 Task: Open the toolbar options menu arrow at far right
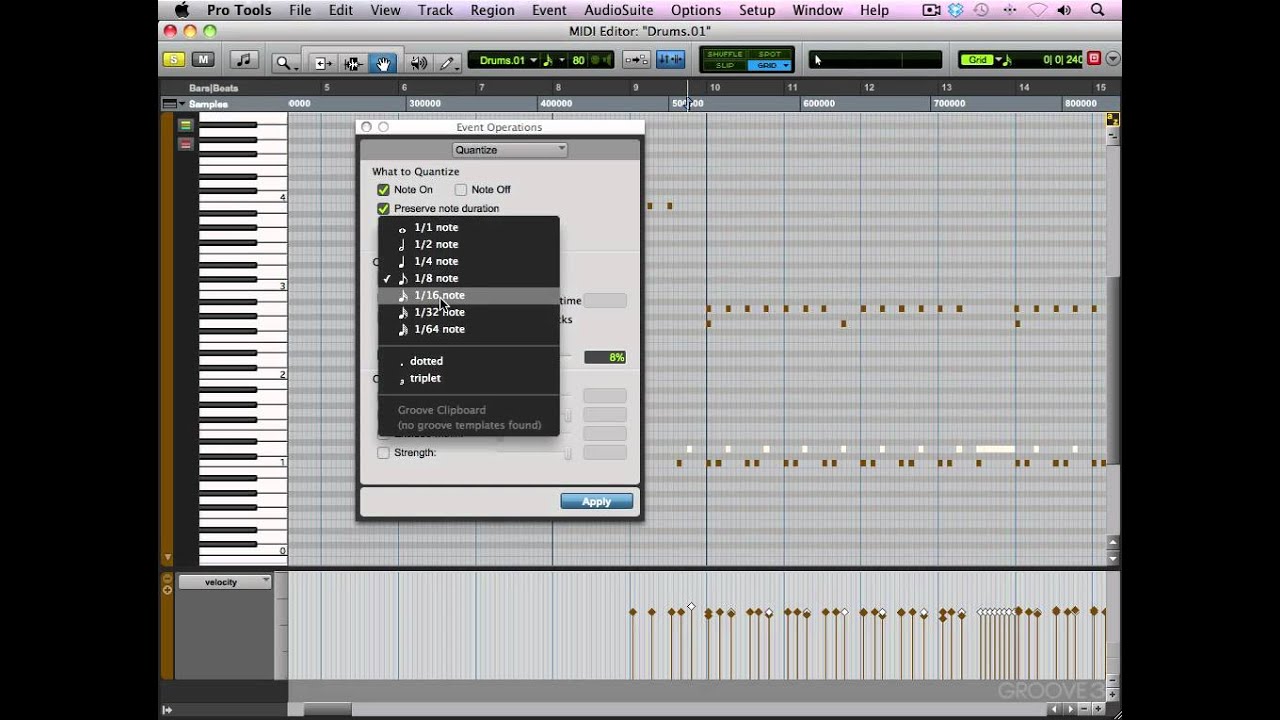1113,59
